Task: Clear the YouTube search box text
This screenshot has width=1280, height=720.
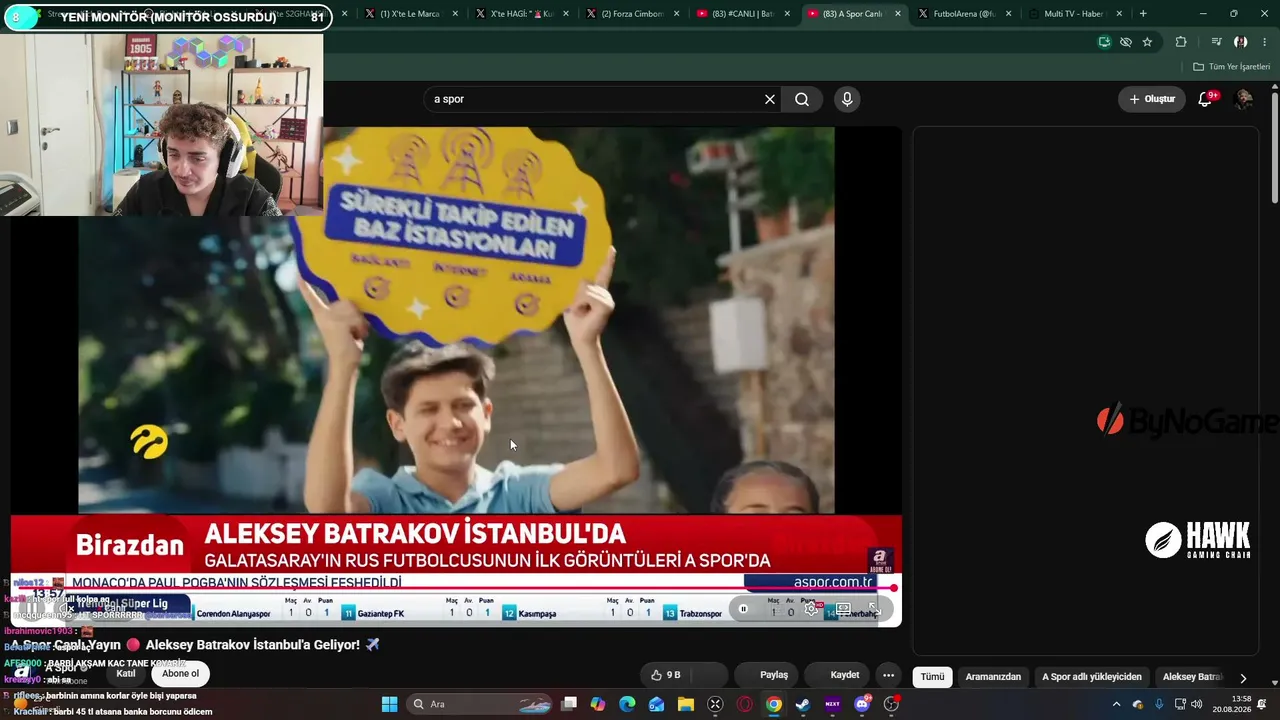Action: (770, 99)
